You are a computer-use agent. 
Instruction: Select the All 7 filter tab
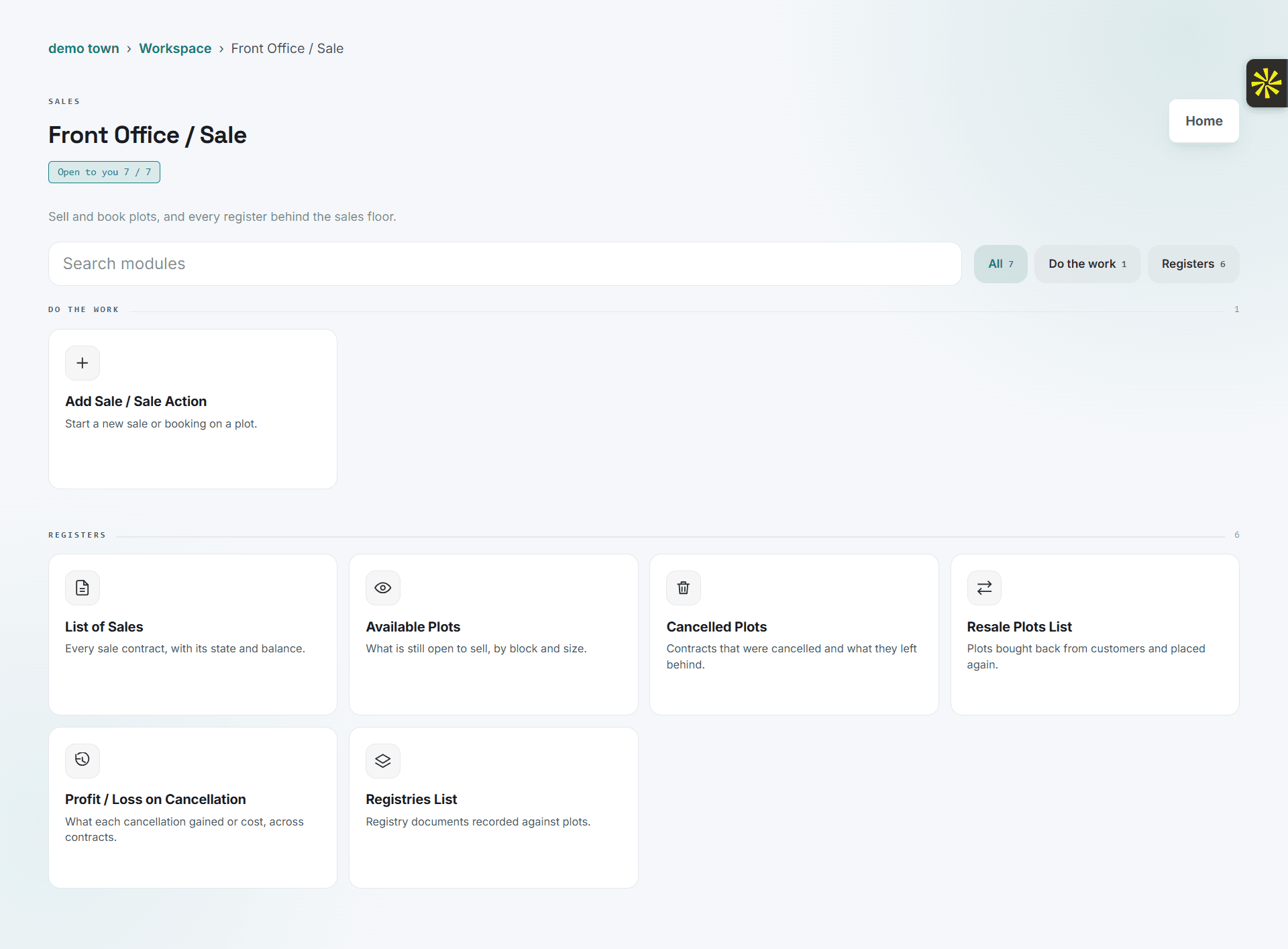(x=1000, y=264)
